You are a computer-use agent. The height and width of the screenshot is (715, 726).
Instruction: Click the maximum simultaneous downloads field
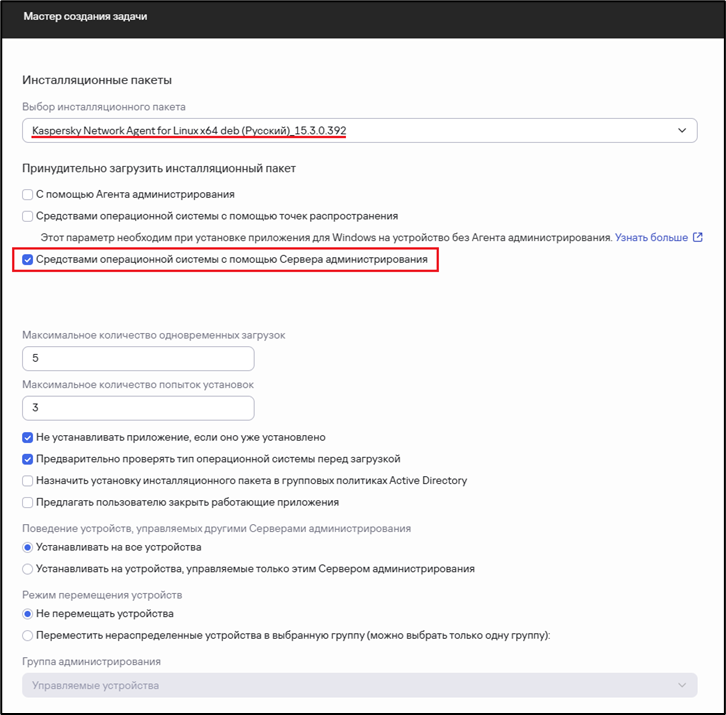(138, 358)
